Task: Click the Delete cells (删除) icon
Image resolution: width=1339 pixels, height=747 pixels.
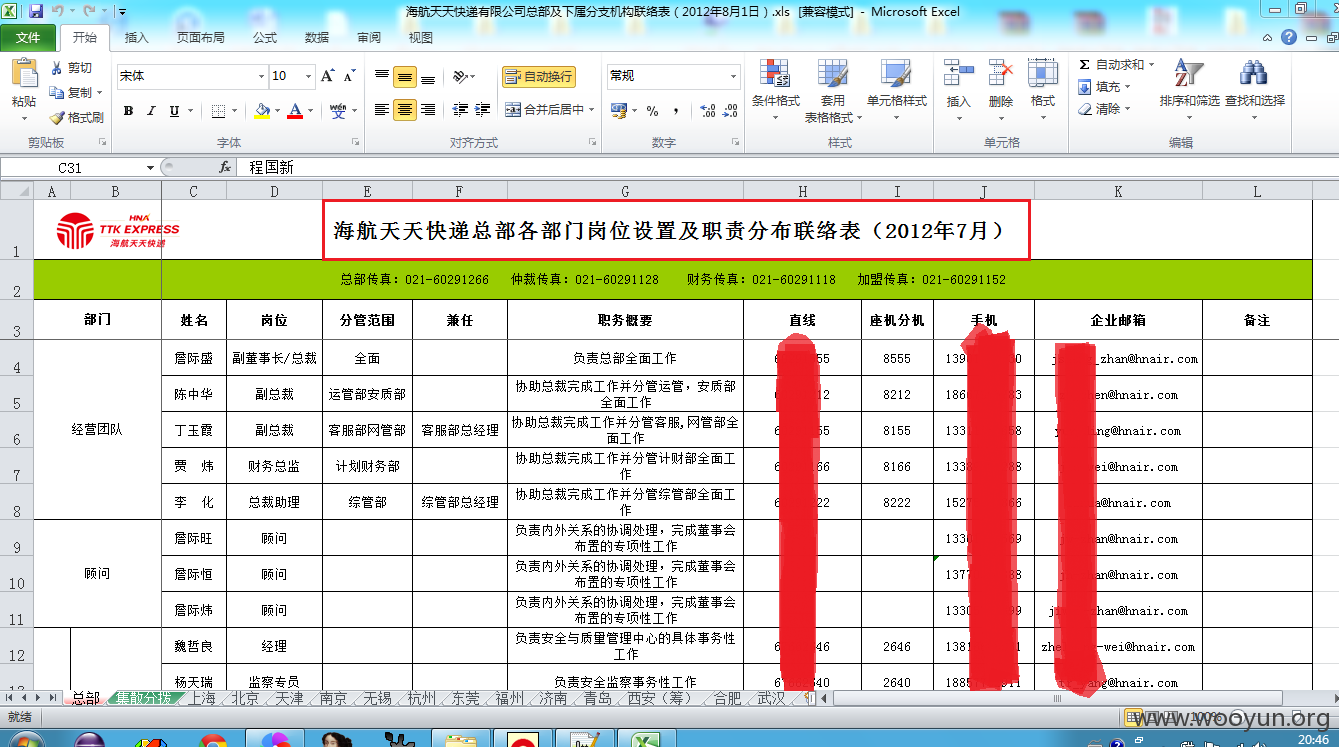Action: 1001,73
